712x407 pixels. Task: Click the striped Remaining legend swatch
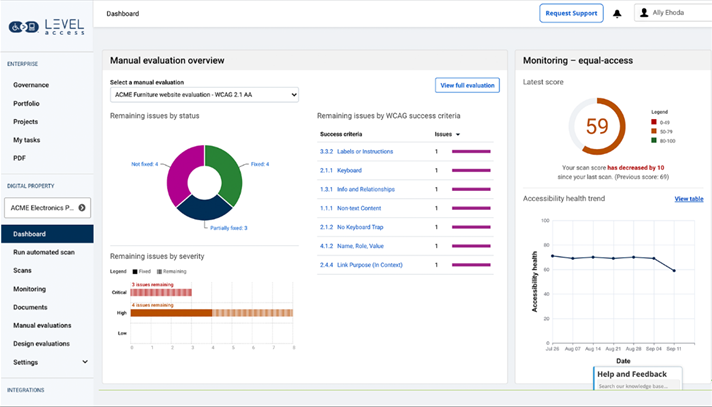pos(159,272)
